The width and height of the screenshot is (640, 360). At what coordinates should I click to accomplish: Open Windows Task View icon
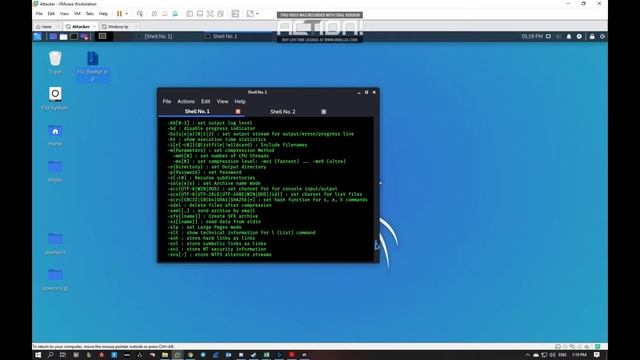coord(62,355)
